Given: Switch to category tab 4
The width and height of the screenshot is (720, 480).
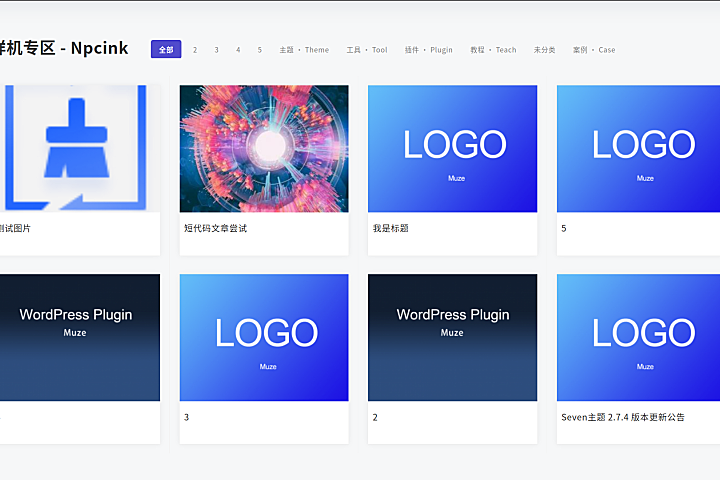Looking at the screenshot, I should [x=238, y=49].
